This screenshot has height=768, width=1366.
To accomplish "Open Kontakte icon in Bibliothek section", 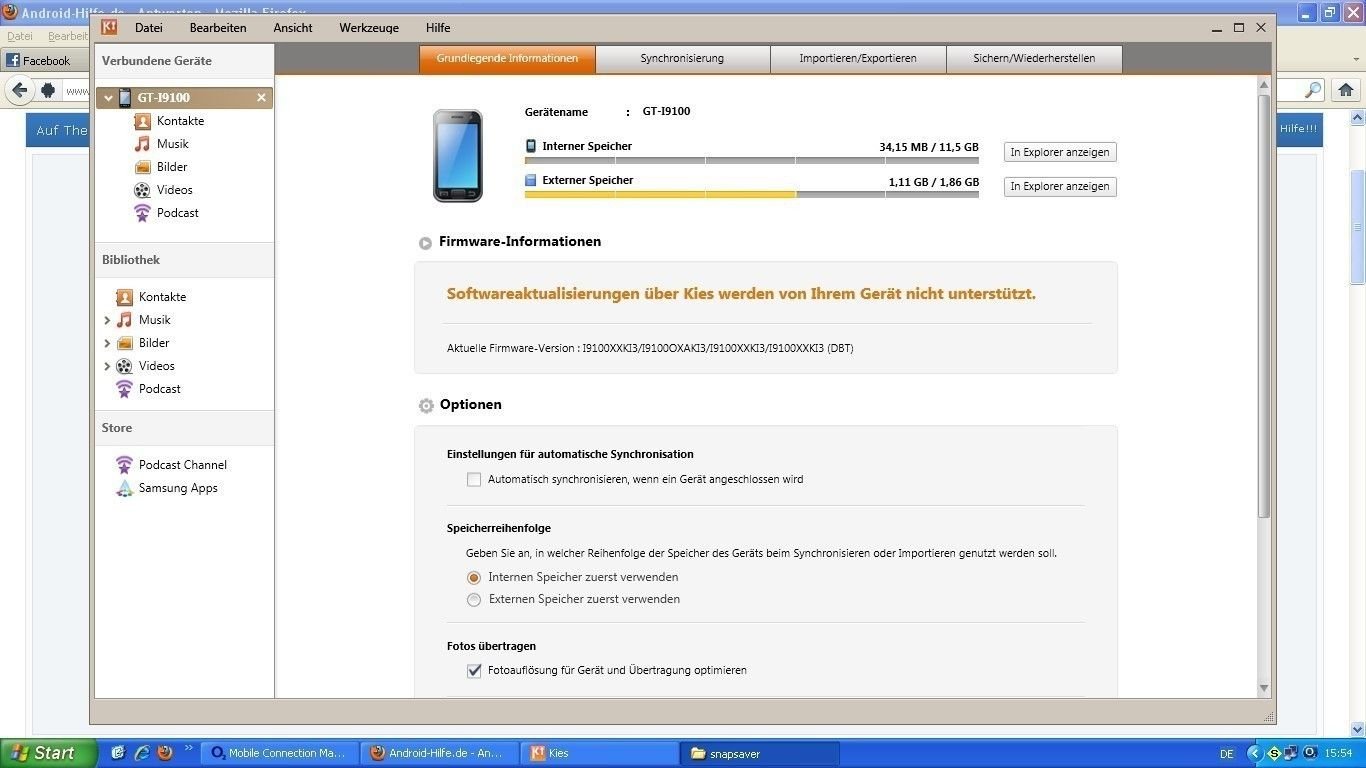I will coord(124,297).
